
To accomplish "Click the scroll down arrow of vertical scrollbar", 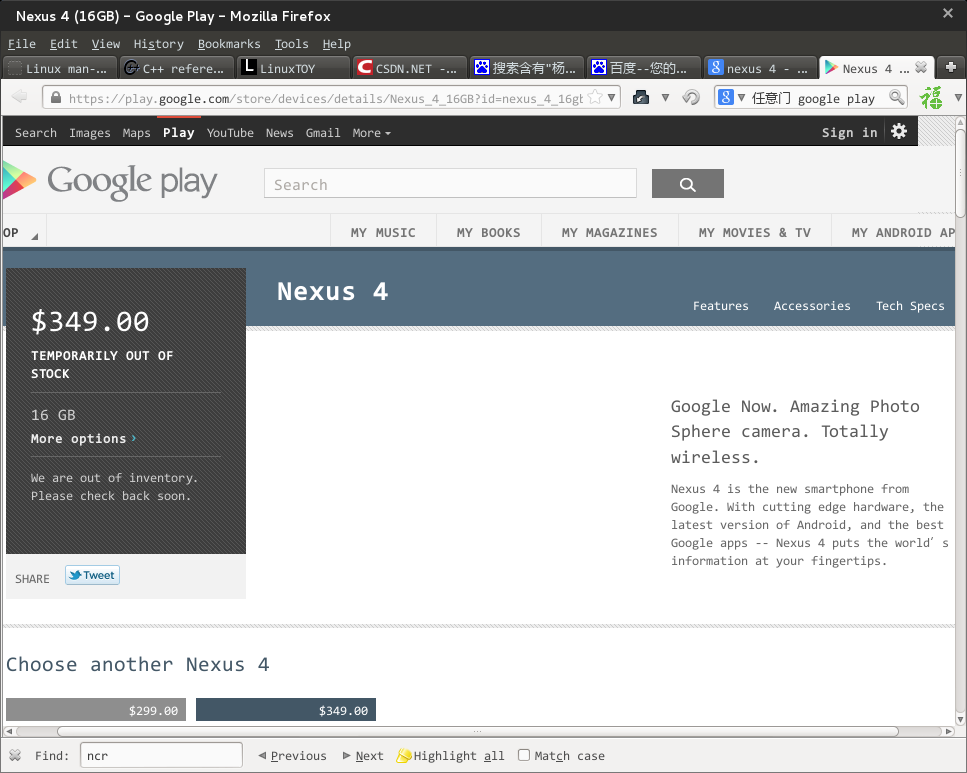I will [x=960, y=719].
